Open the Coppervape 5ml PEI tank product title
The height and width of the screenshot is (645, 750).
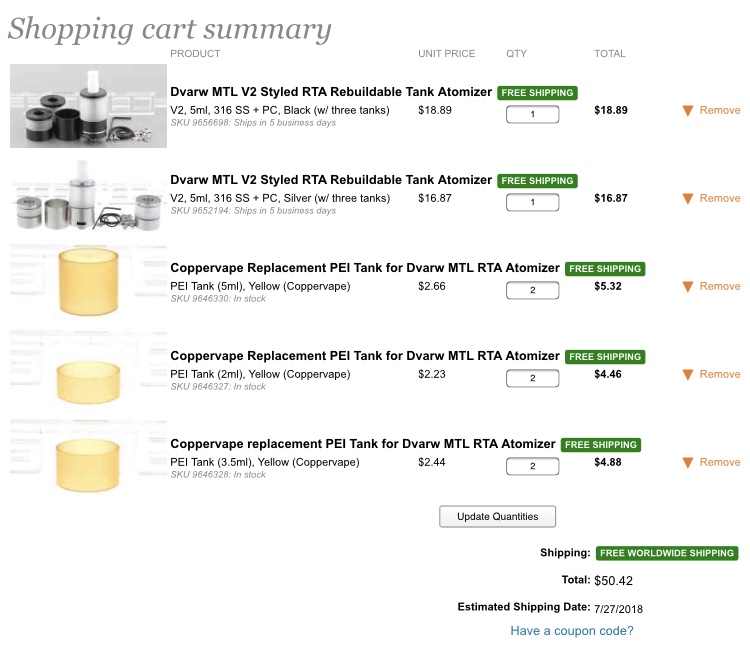tap(365, 268)
